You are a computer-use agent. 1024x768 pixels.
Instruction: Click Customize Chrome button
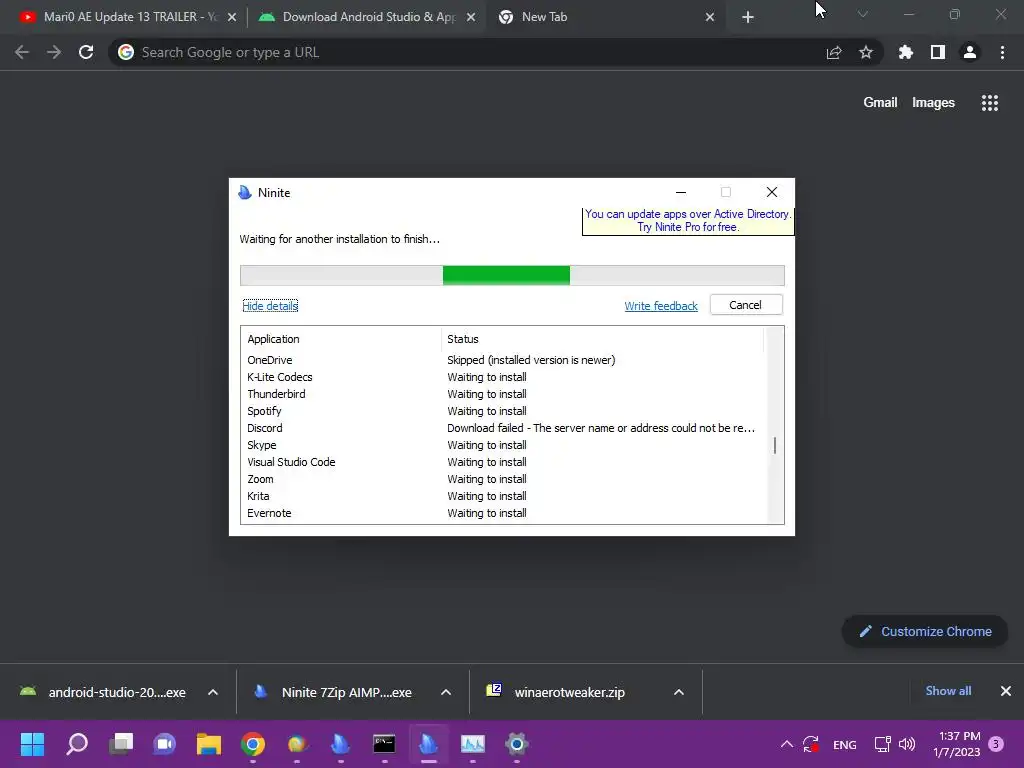coord(925,632)
